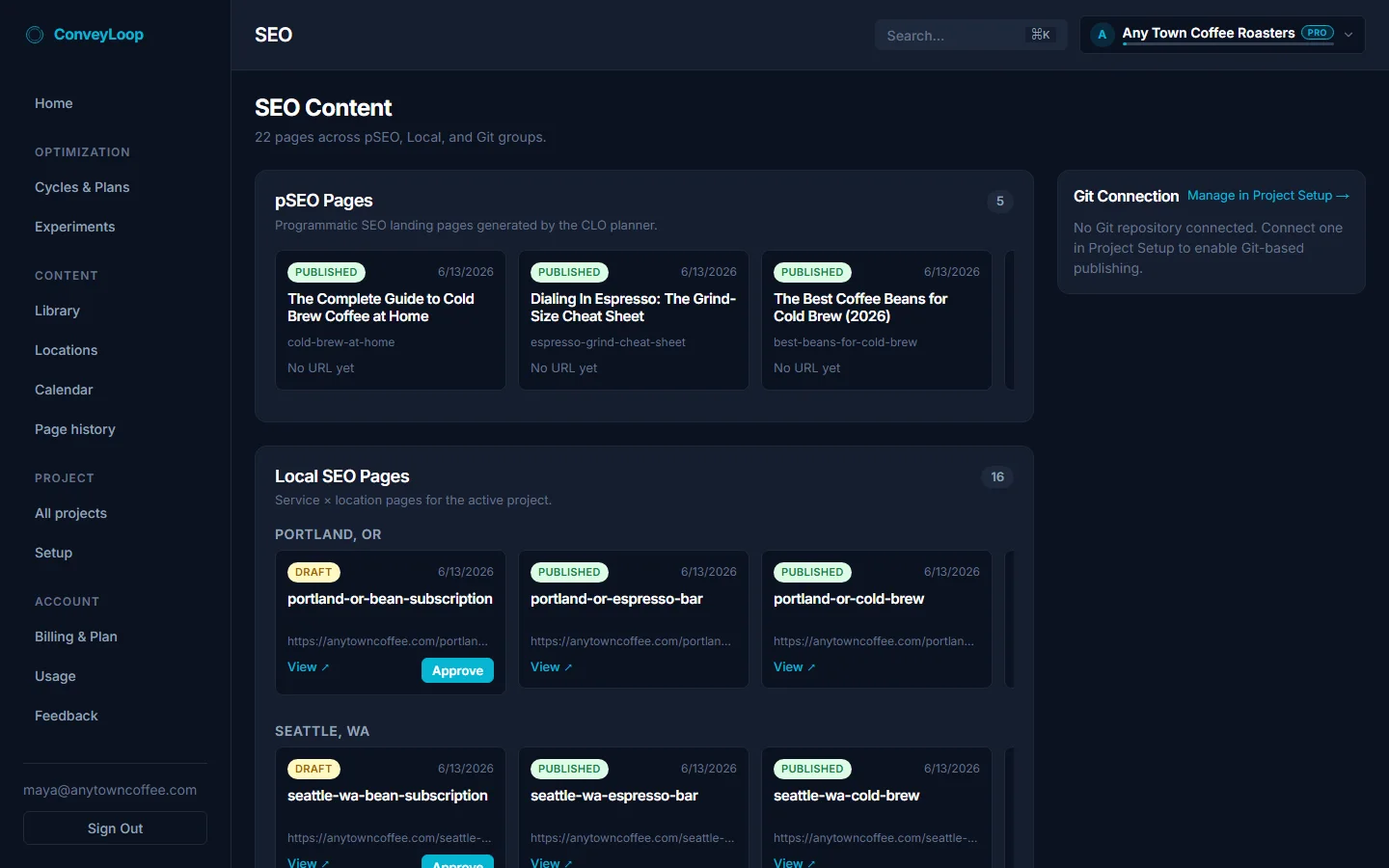Open Billing & Plan
Image resolution: width=1389 pixels, height=868 pixels.
point(76,637)
